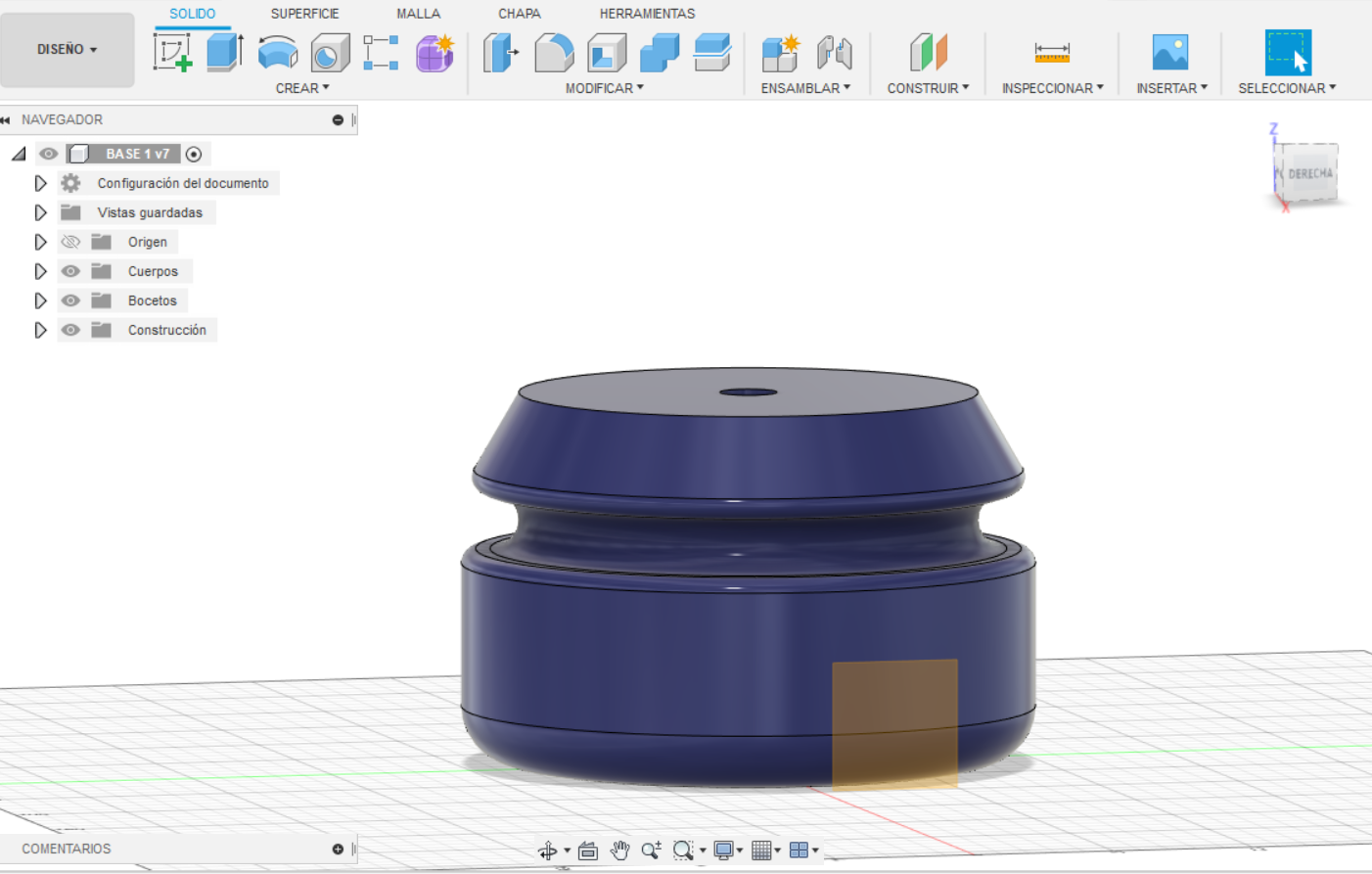Select the Rectangular Pattern tool
This screenshot has height=874, width=1372.
pos(381,53)
